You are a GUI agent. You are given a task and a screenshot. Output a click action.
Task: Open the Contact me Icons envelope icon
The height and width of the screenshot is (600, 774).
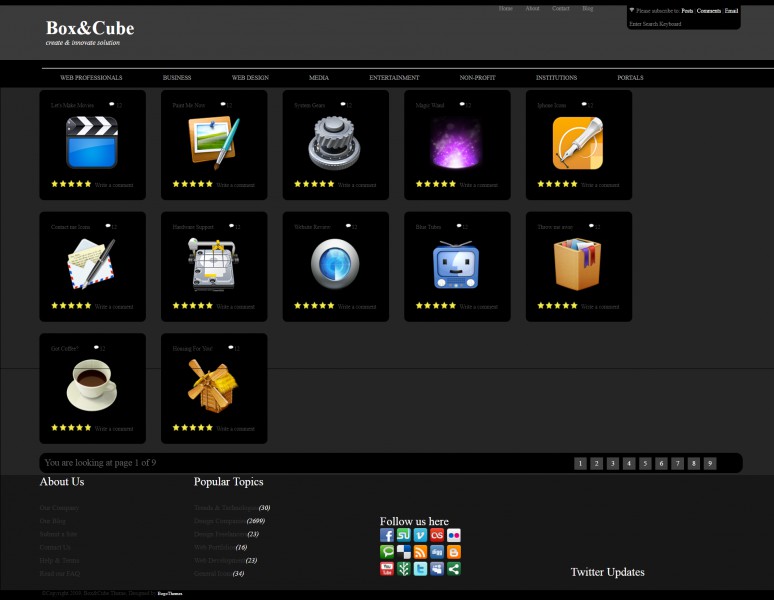[x=91, y=263]
